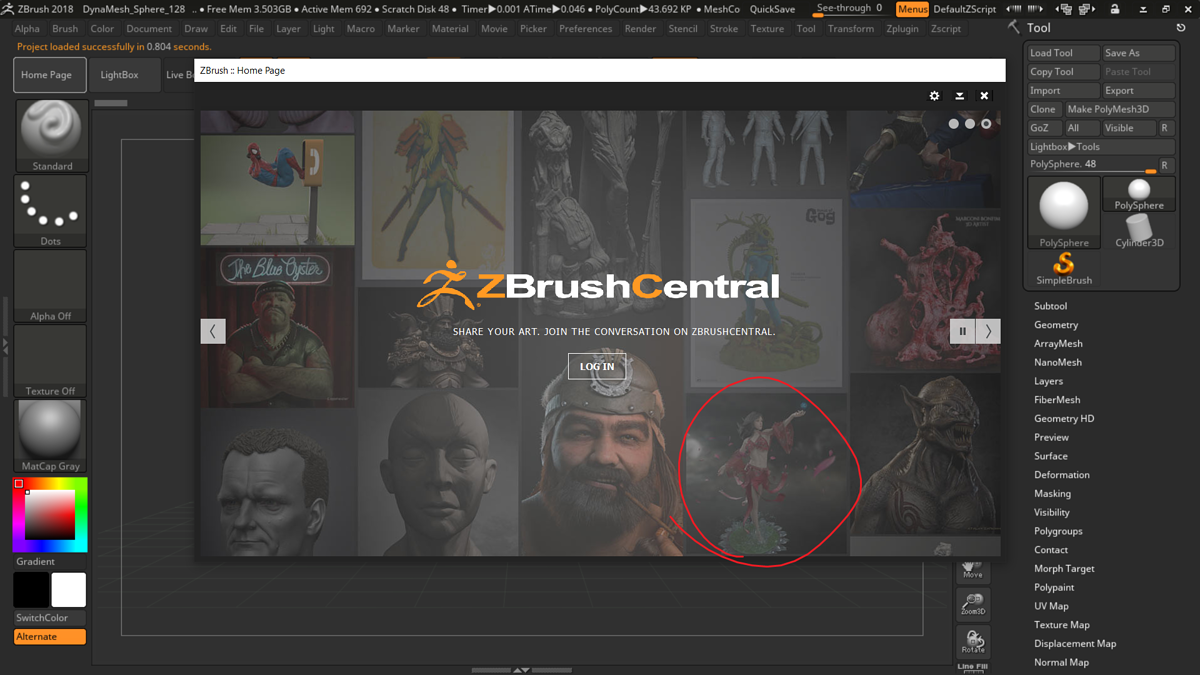Select the third slide indicator dot
Screen dimensions: 1200x675
tap(986, 124)
